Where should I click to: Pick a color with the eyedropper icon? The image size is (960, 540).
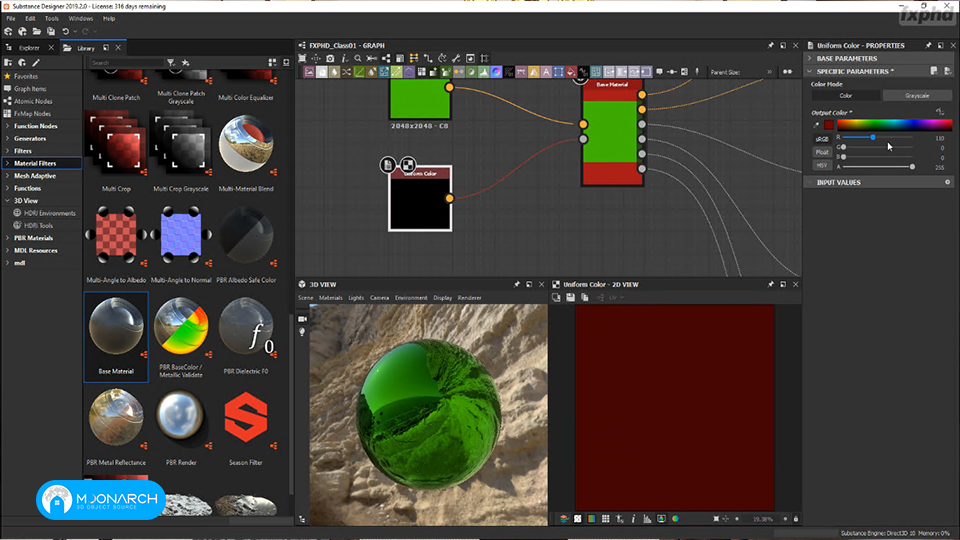tap(816, 125)
